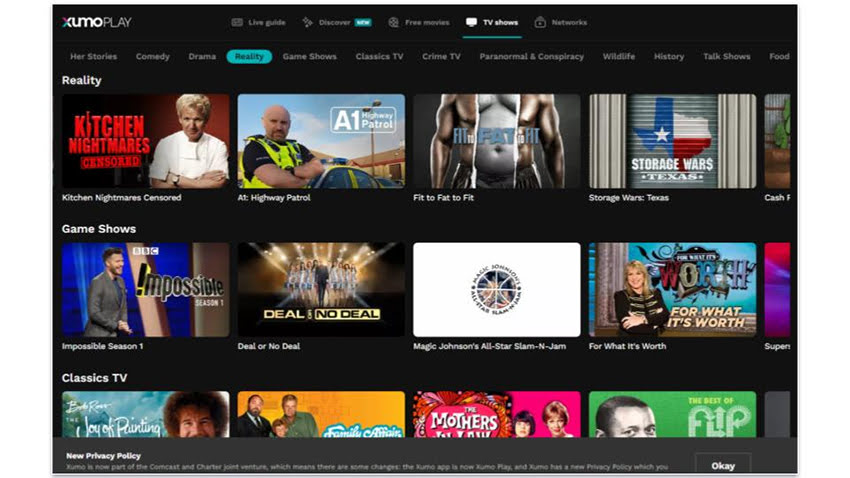
Task: Click the highlighted Reality category pill
Action: click(249, 56)
